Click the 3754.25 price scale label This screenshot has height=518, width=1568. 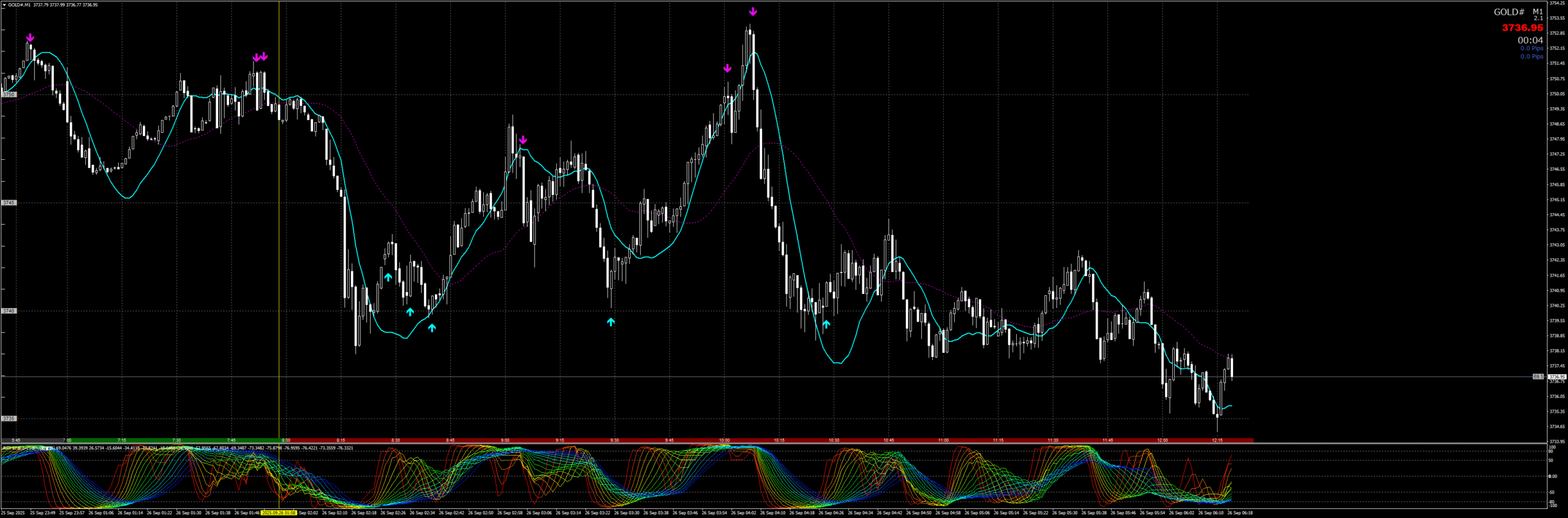(1558, 3)
